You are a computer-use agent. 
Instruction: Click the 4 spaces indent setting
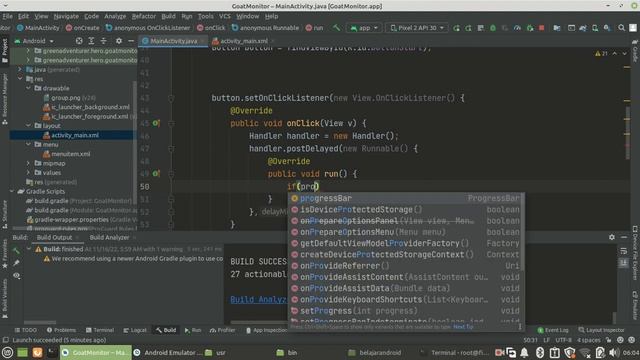coord(589,340)
